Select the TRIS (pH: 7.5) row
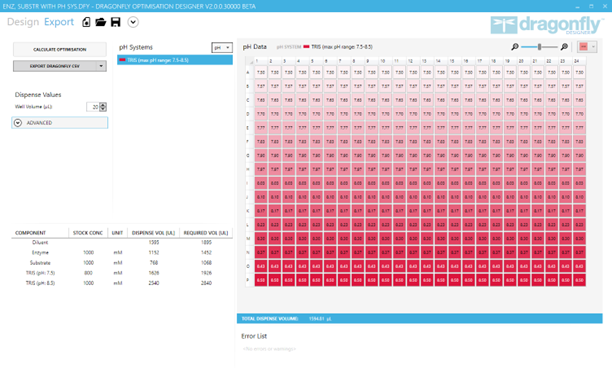612x368 pixels. [x=122, y=273]
